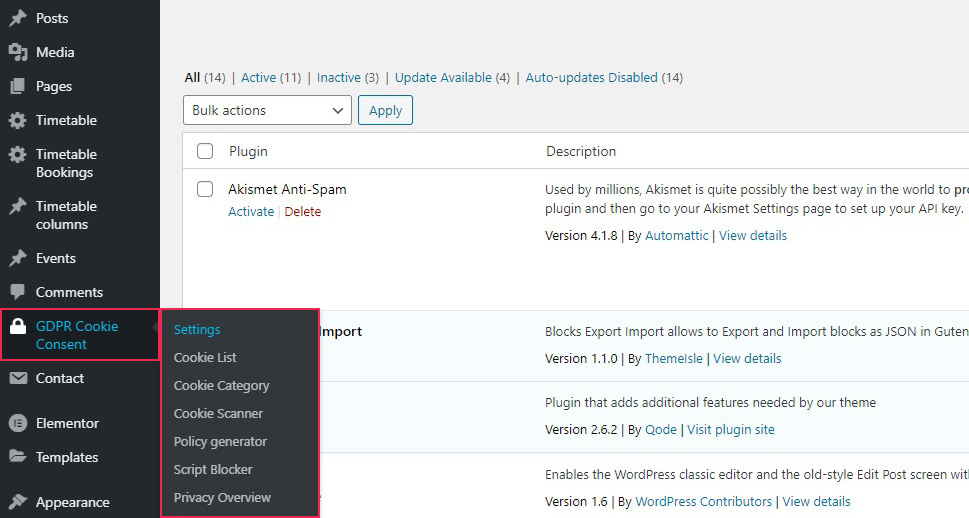Click the Timetable columns pin icon
Image resolution: width=969 pixels, height=518 pixels.
(18, 206)
